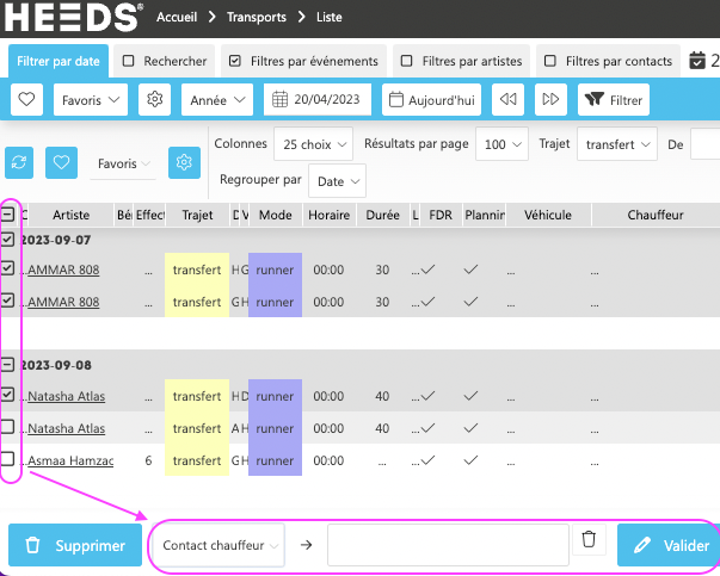Viewport: 720px width, 576px height.
Task: Click the trash icon beside the value field
Action: (x=589, y=539)
